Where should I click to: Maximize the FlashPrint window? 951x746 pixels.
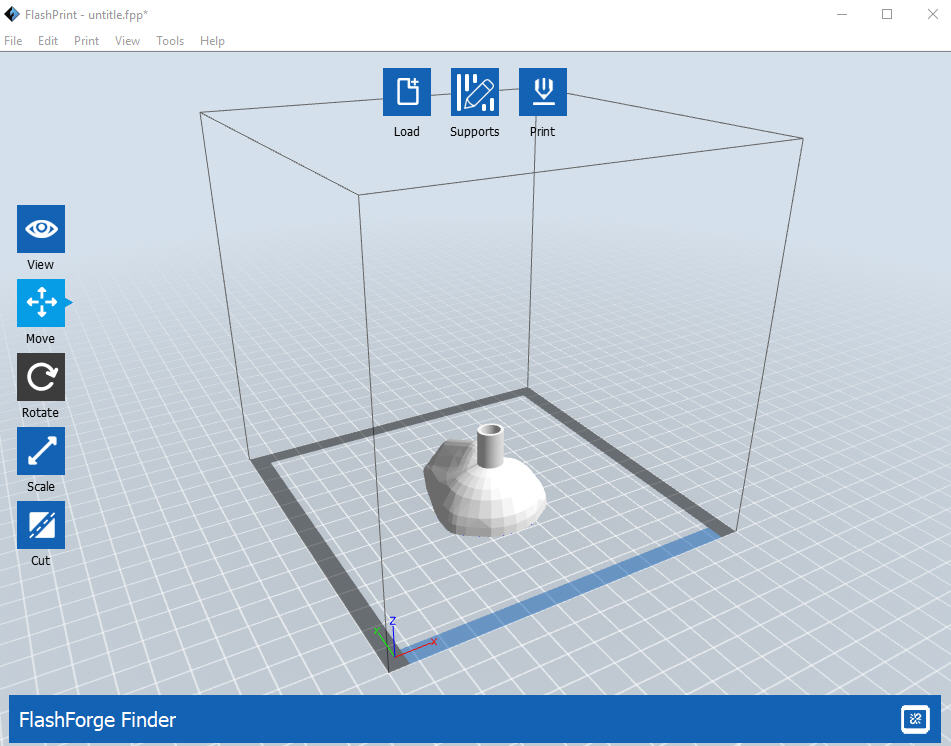887,14
